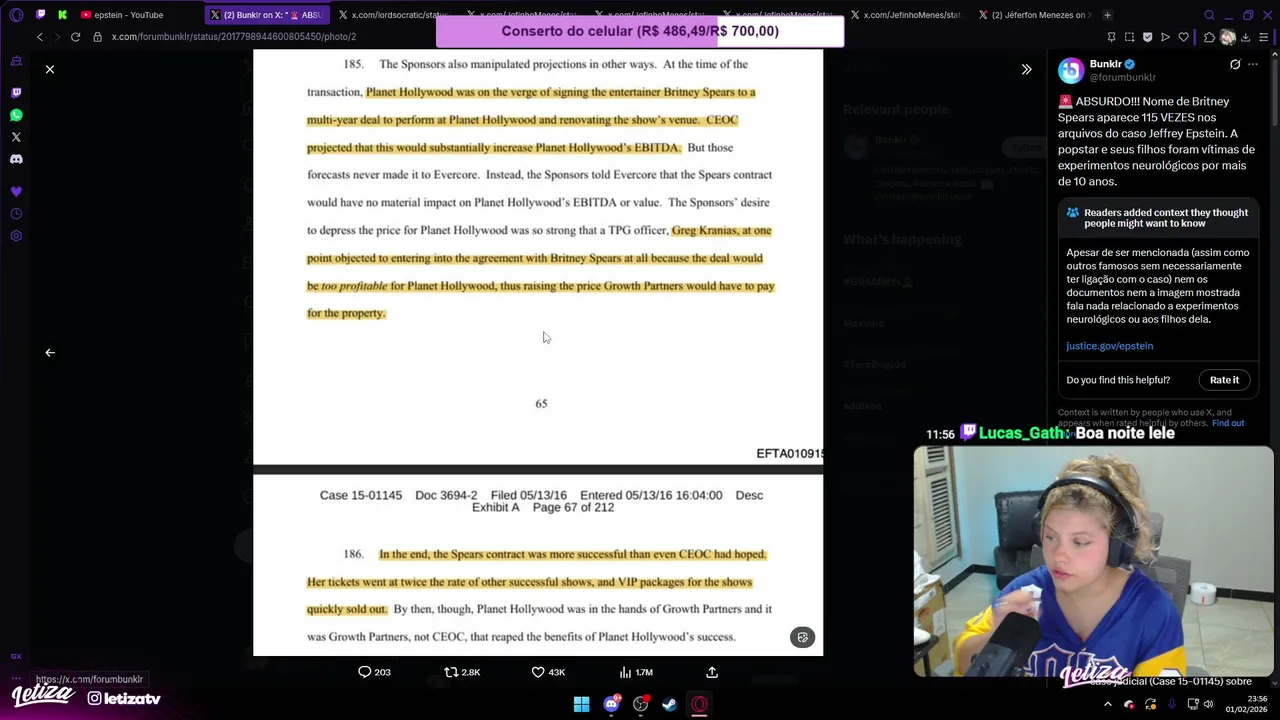
Task: Open Windows Start menu
Action: 581,704
